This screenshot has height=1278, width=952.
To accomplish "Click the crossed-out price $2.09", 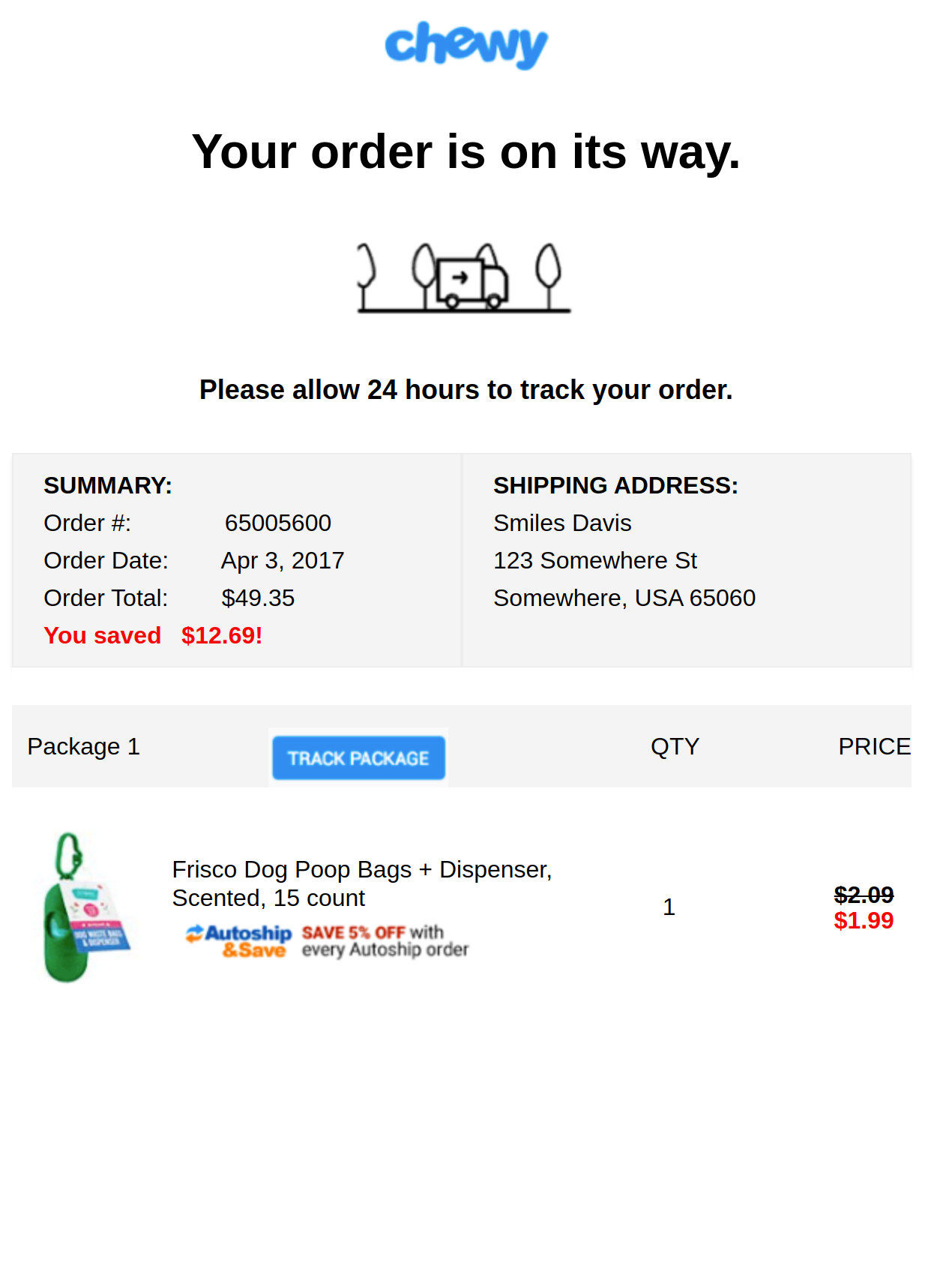I will [x=863, y=895].
